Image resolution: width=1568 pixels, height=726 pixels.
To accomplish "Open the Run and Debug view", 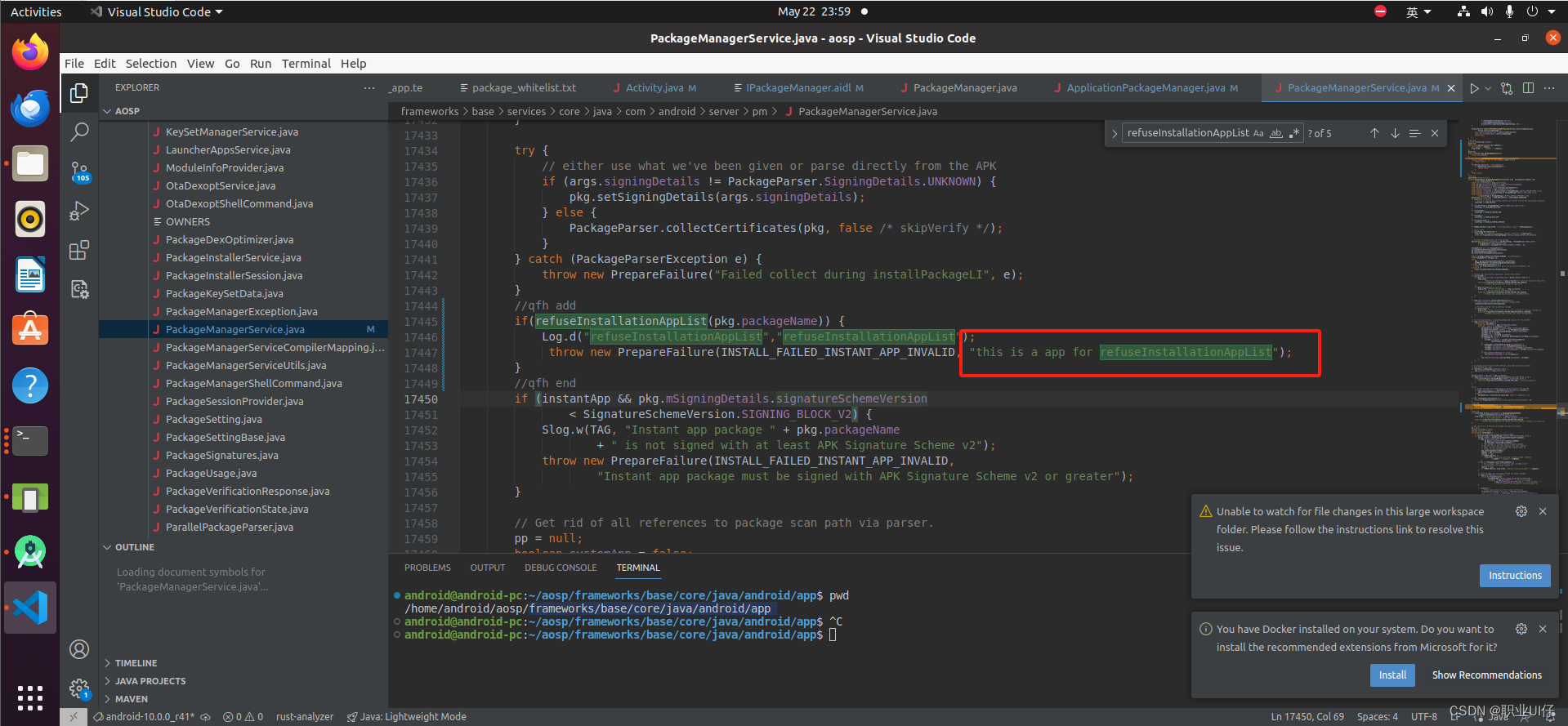I will (79, 211).
